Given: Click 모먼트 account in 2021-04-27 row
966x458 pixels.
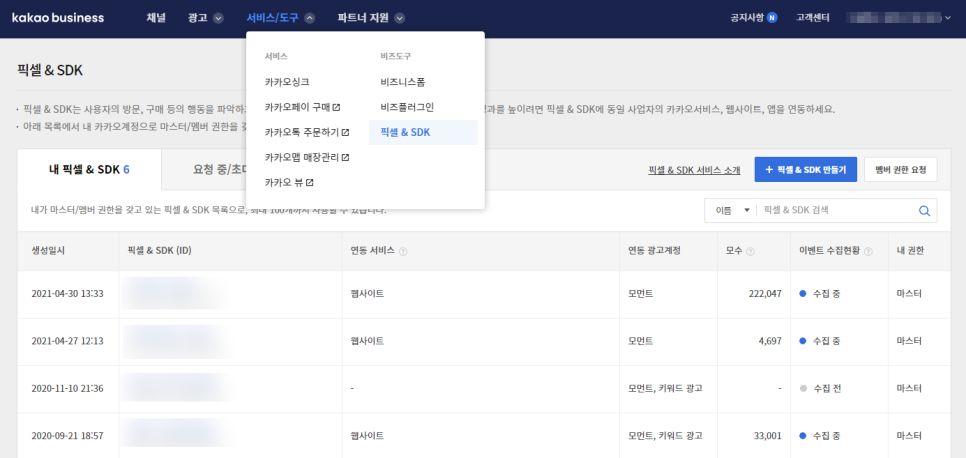Looking at the screenshot, I should 641,341.
